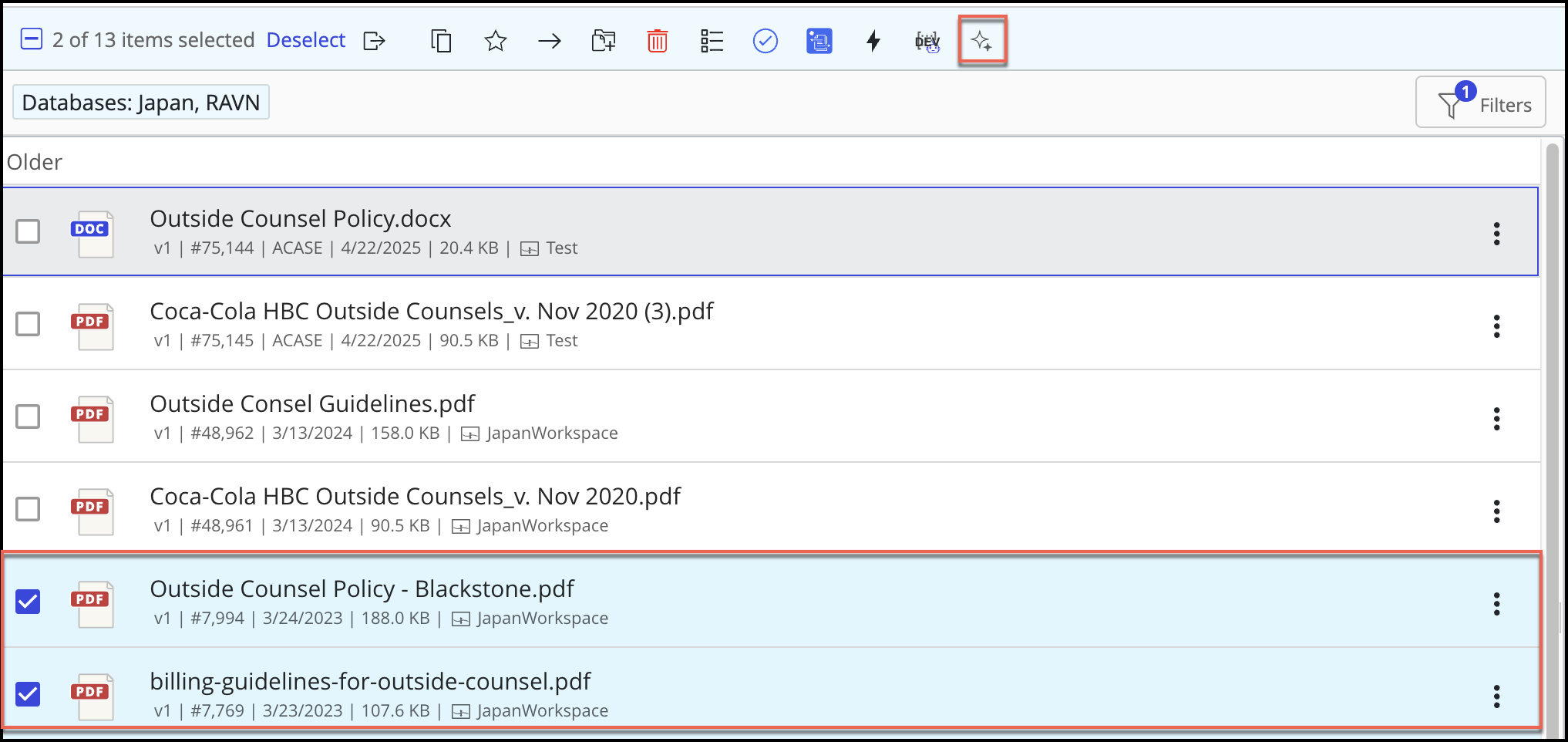
Task: Click the list properties icon in toolbar
Action: 711,41
